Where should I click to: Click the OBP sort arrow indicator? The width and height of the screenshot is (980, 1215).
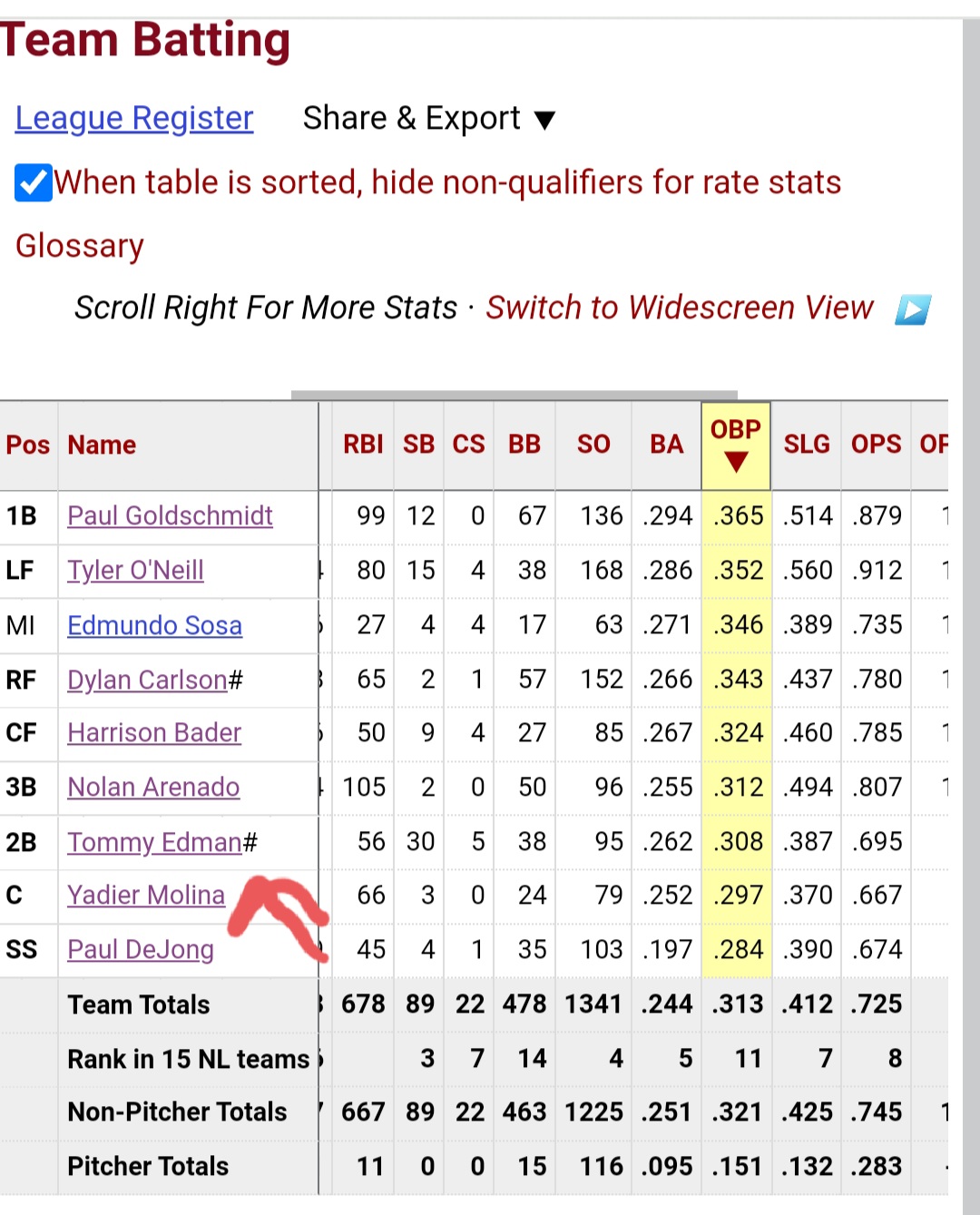(x=736, y=461)
